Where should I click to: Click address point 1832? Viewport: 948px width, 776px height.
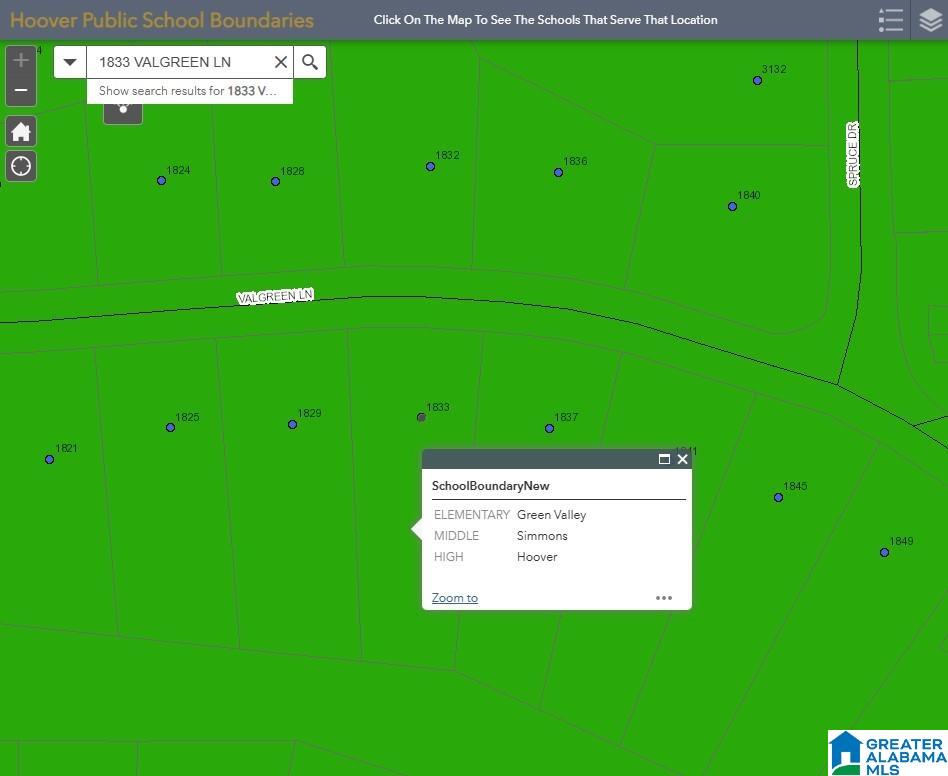tap(430, 166)
